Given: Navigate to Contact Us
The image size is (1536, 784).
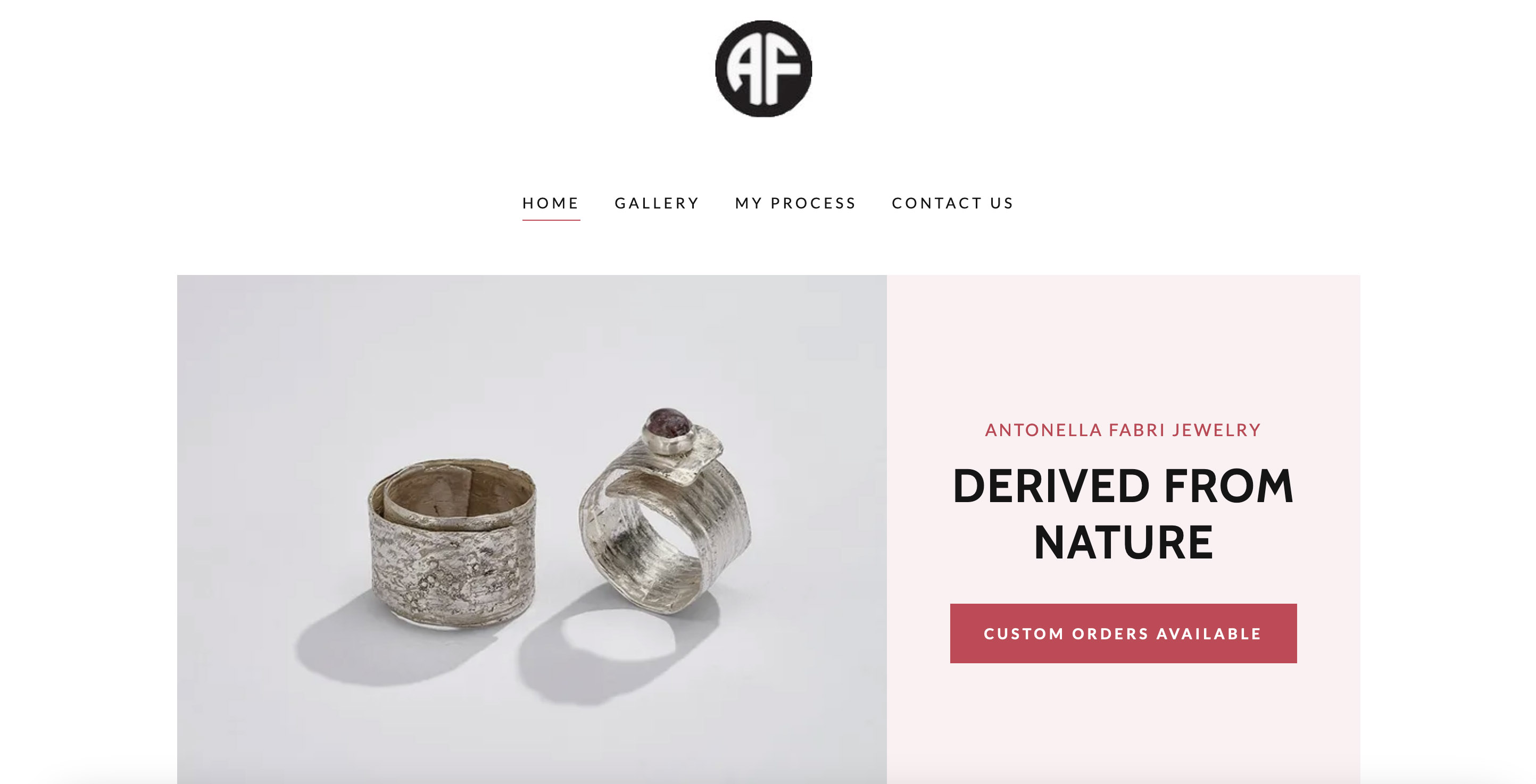Looking at the screenshot, I should pyautogui.click(x=953, y=203).
